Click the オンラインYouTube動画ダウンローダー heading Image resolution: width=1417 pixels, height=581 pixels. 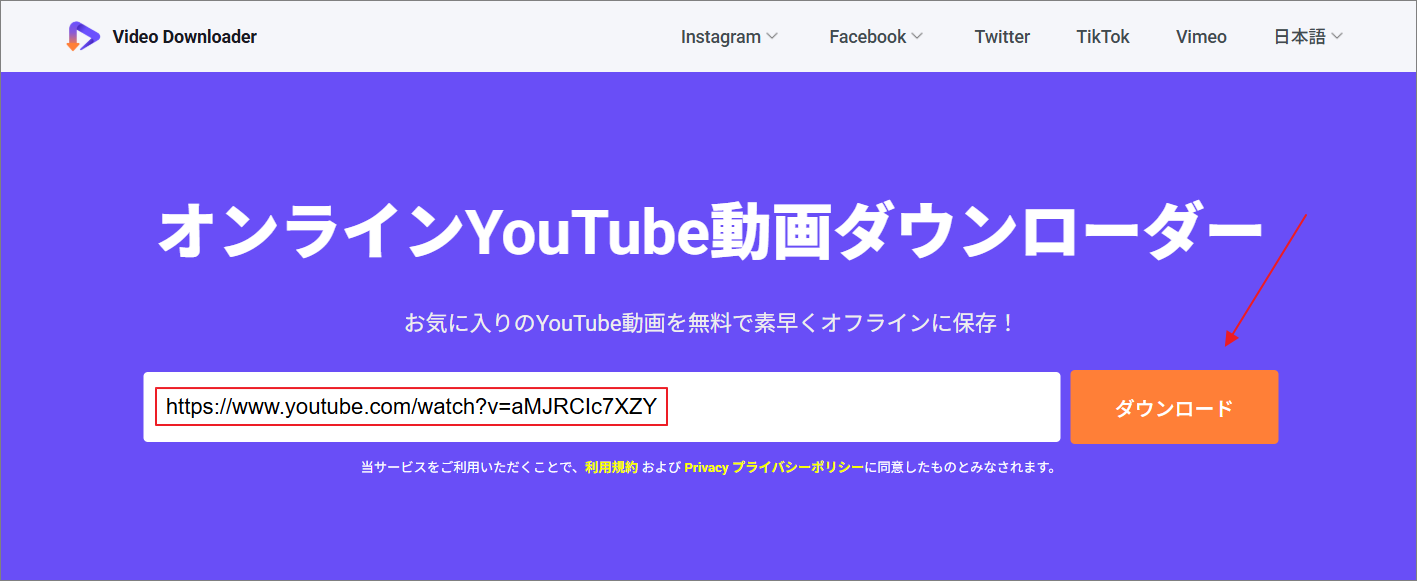click(x=709, y=233)
